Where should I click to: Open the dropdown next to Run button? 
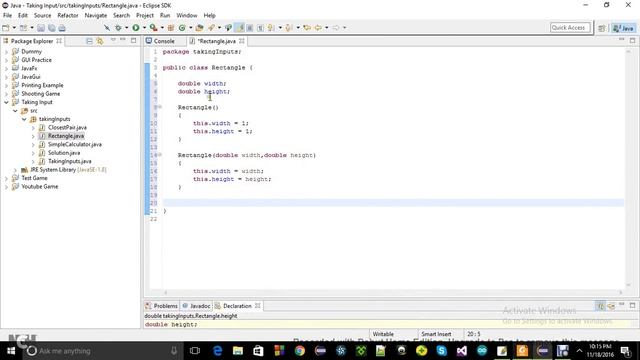click(x=144, y=28)
